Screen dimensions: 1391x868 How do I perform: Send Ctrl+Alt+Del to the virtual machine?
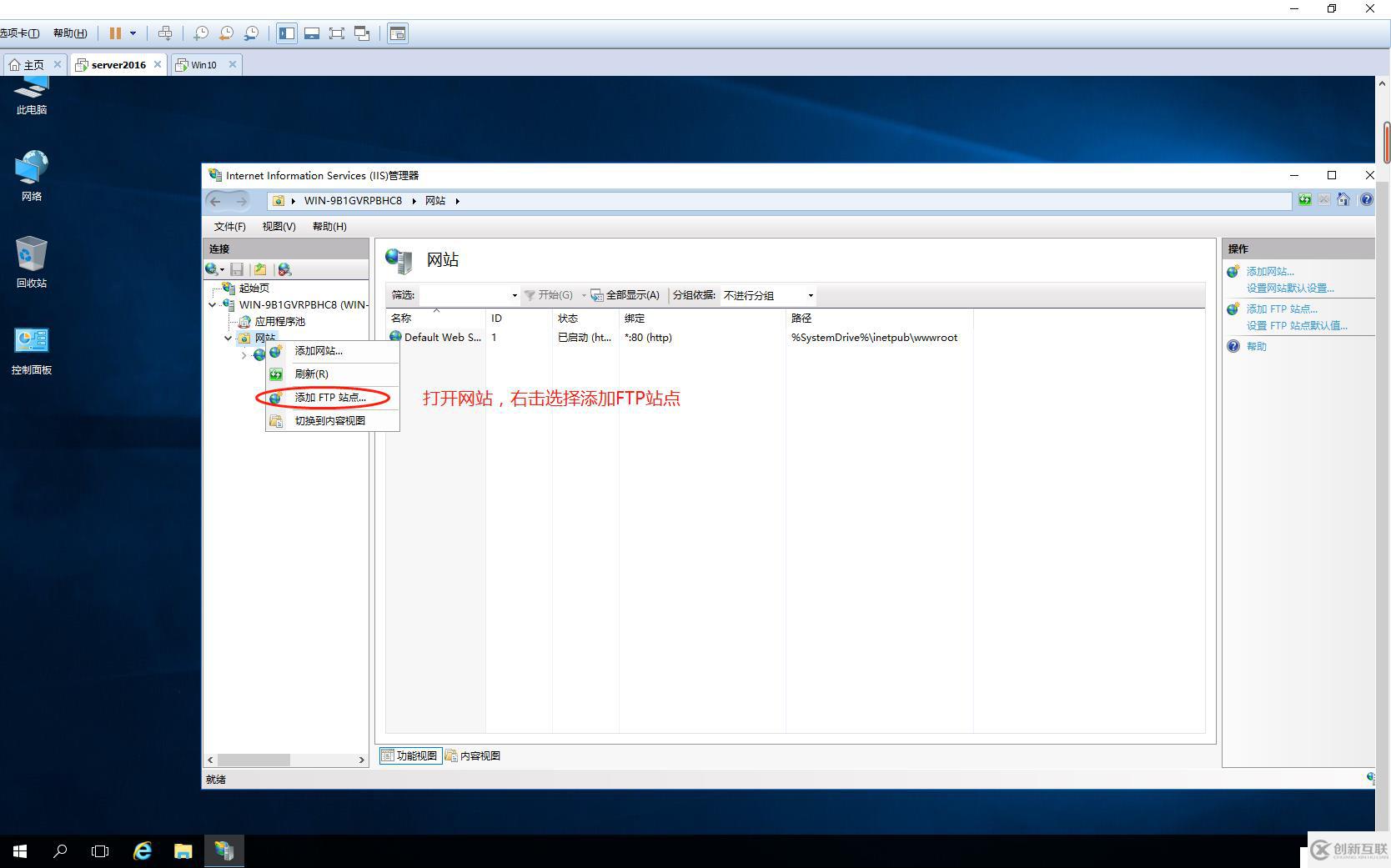[165, 33]
